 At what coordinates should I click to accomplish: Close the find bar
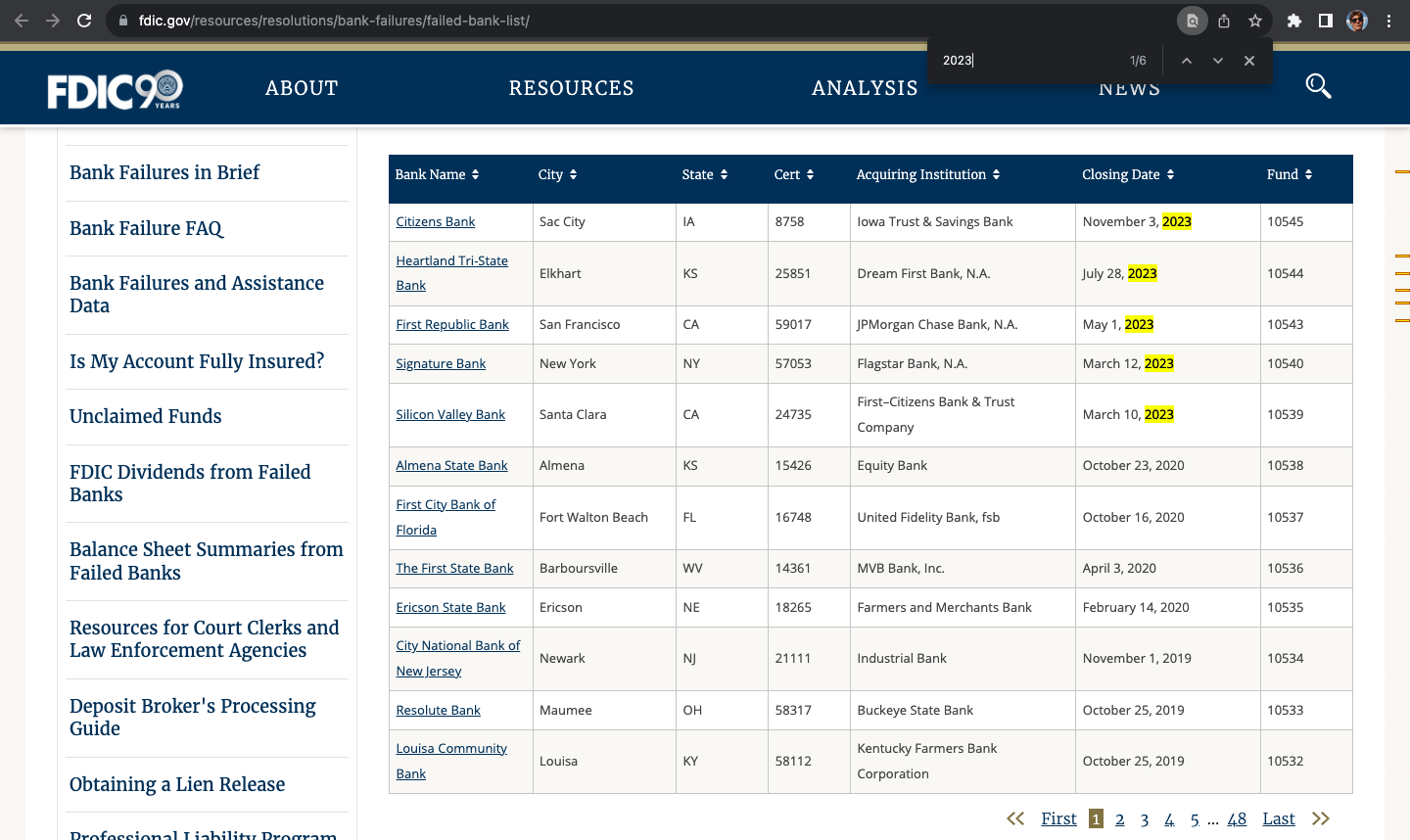coord(1249,61)
